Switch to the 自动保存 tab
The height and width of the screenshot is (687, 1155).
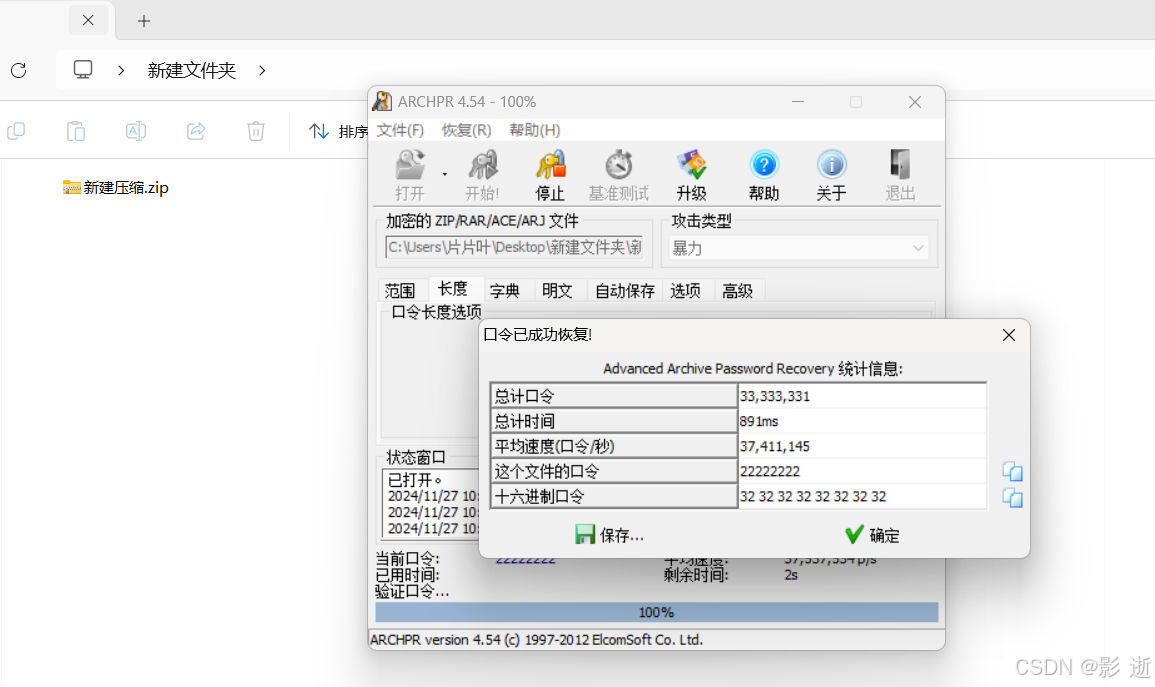coord(625,291)
